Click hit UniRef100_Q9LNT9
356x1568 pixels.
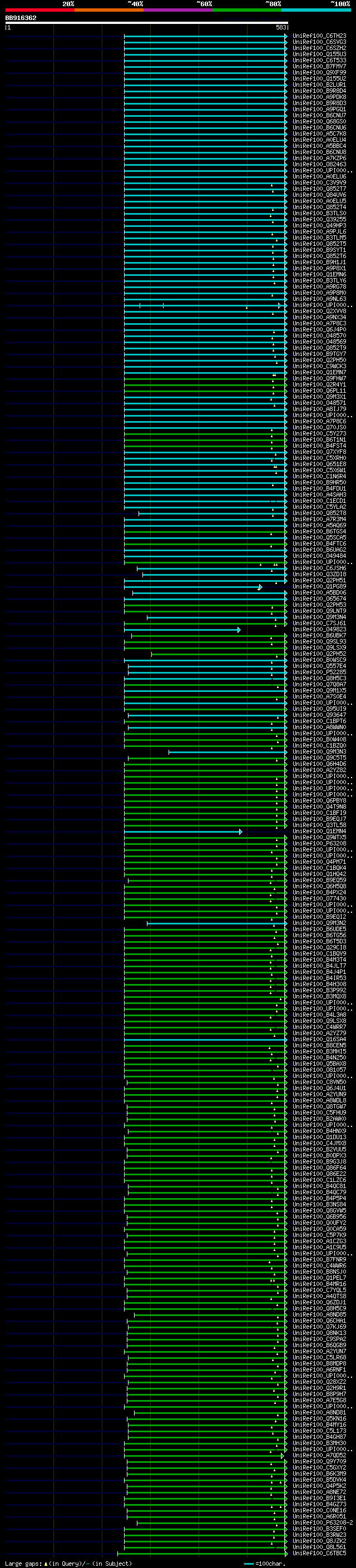click(319, 611)
